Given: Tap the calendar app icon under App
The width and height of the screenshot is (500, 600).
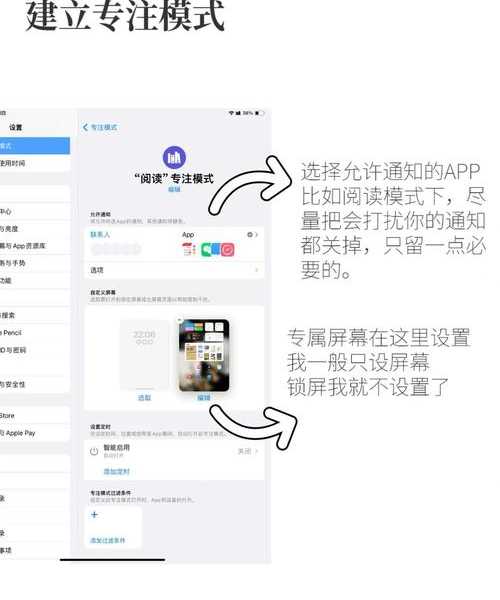Looking at the screenshot, I should [189, 249].
